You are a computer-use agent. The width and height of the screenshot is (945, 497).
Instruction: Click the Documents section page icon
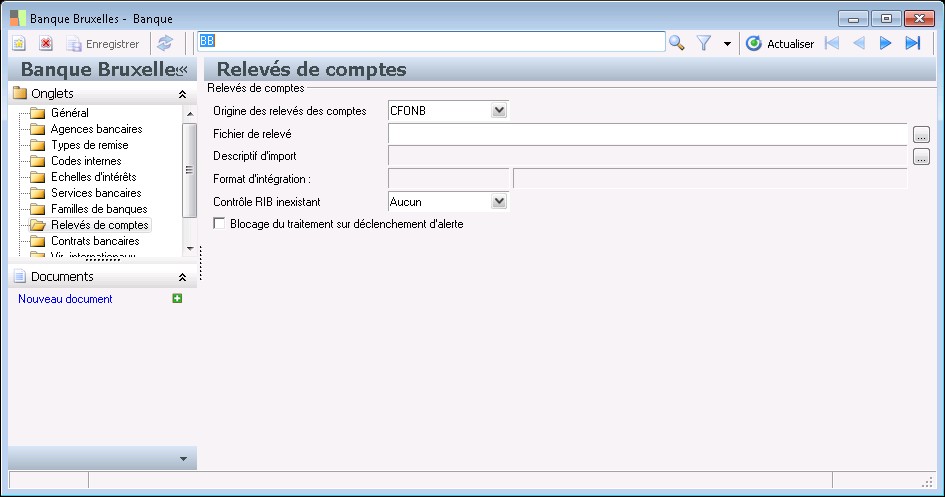19,277
